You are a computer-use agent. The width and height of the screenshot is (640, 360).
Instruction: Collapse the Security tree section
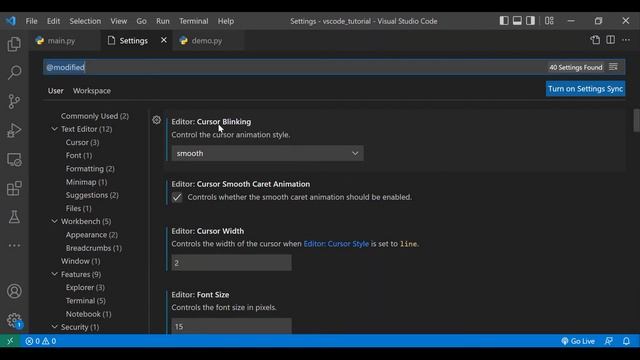pos(54,327)
